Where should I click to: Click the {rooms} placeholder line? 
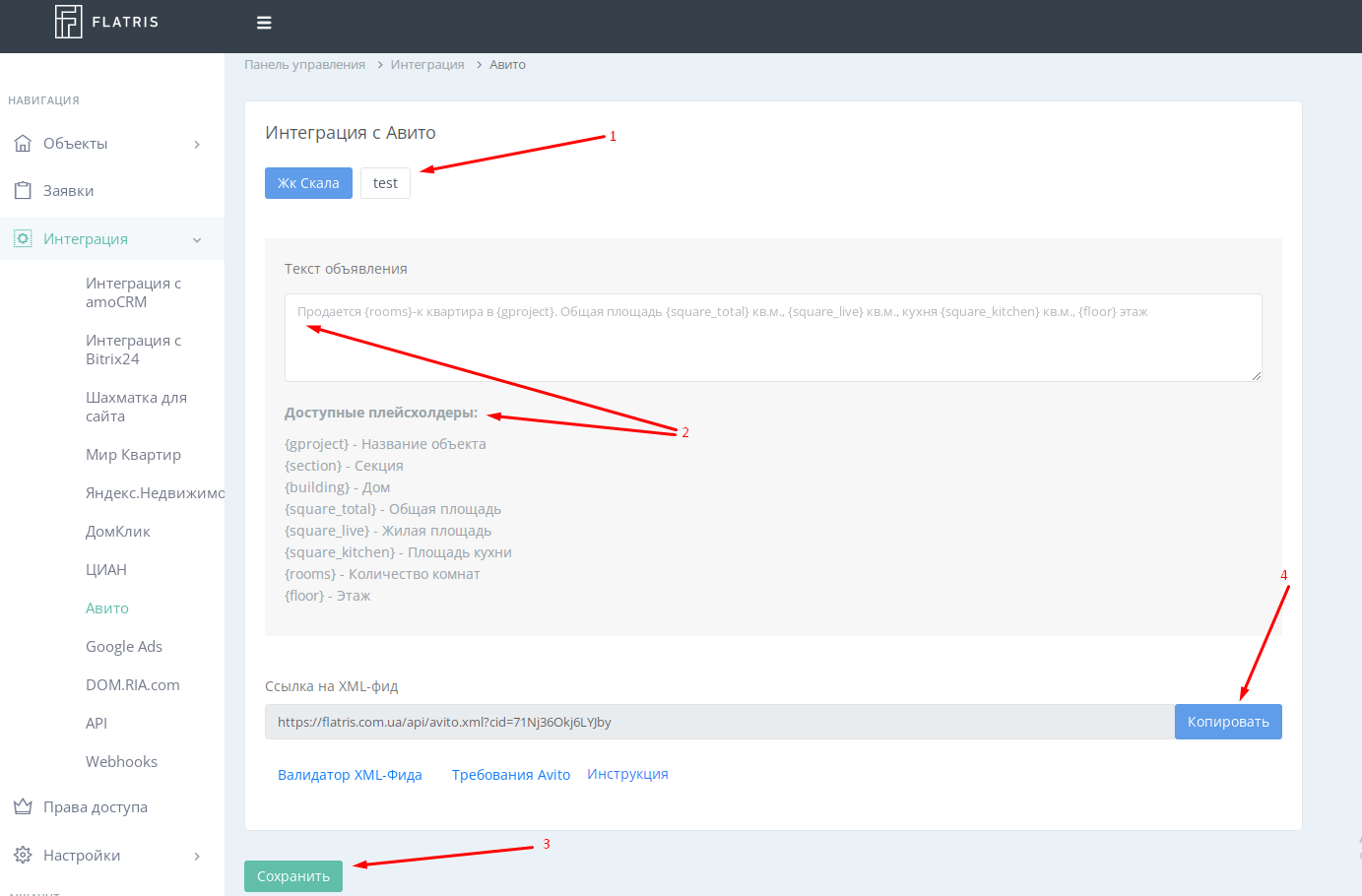pyautogui.click(x=382, y=574)
